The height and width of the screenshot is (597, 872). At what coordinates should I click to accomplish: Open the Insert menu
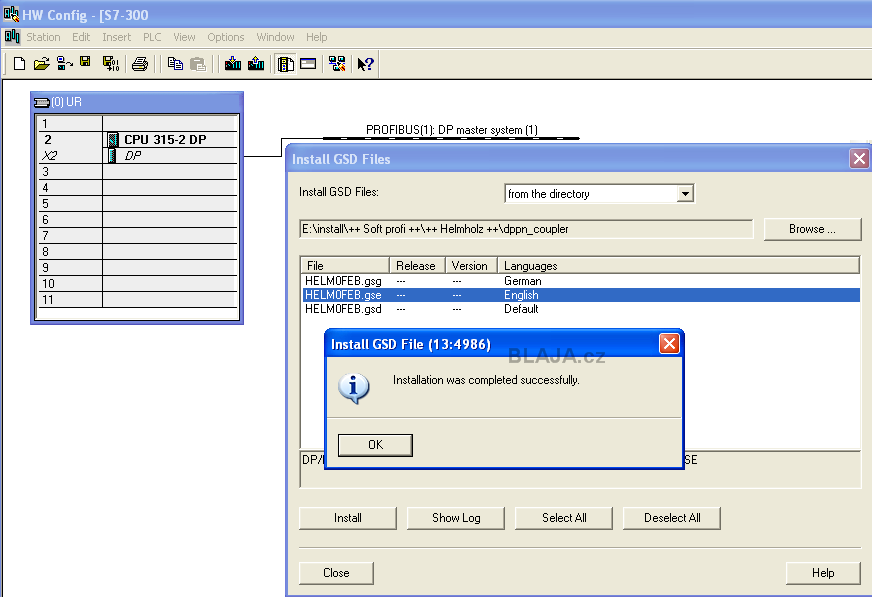117,37
